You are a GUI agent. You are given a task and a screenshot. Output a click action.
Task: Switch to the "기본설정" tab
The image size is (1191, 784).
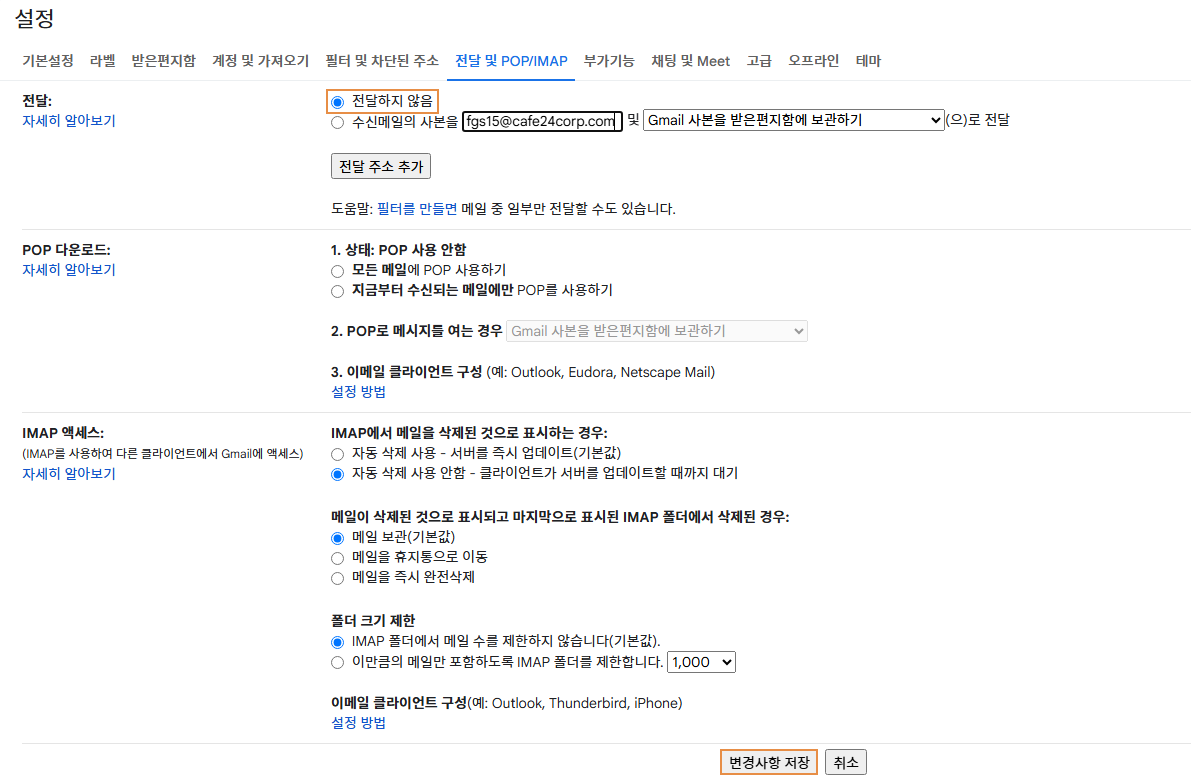tap(48, 61)
